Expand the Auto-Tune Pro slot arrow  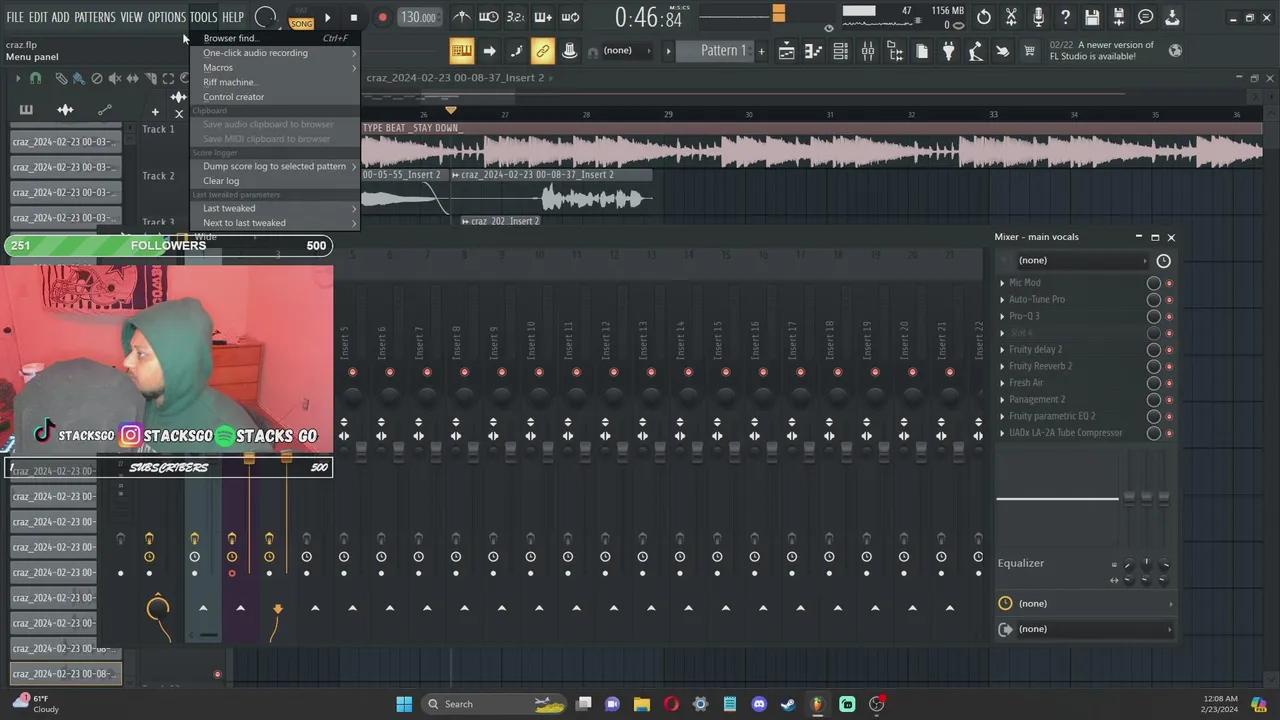click(x=1002, y=299)
